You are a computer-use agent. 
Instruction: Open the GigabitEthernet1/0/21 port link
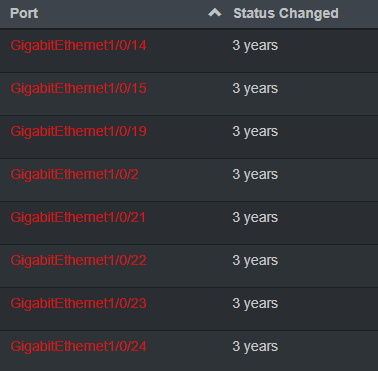(78, 217)
